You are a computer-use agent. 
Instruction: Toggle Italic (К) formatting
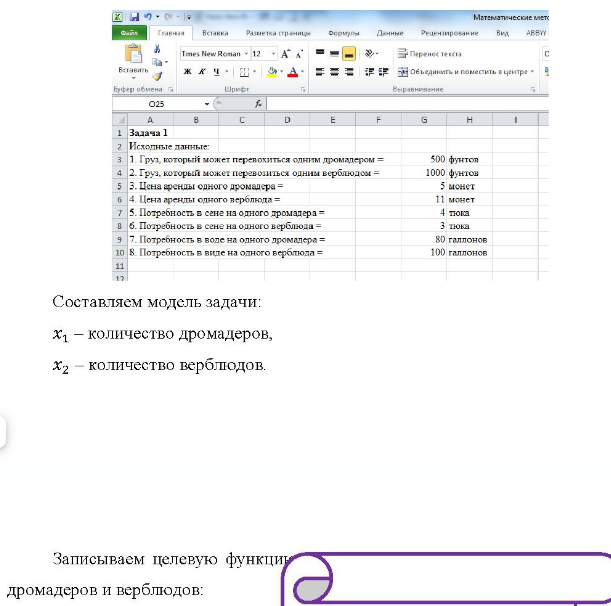[x=202, y=72]
